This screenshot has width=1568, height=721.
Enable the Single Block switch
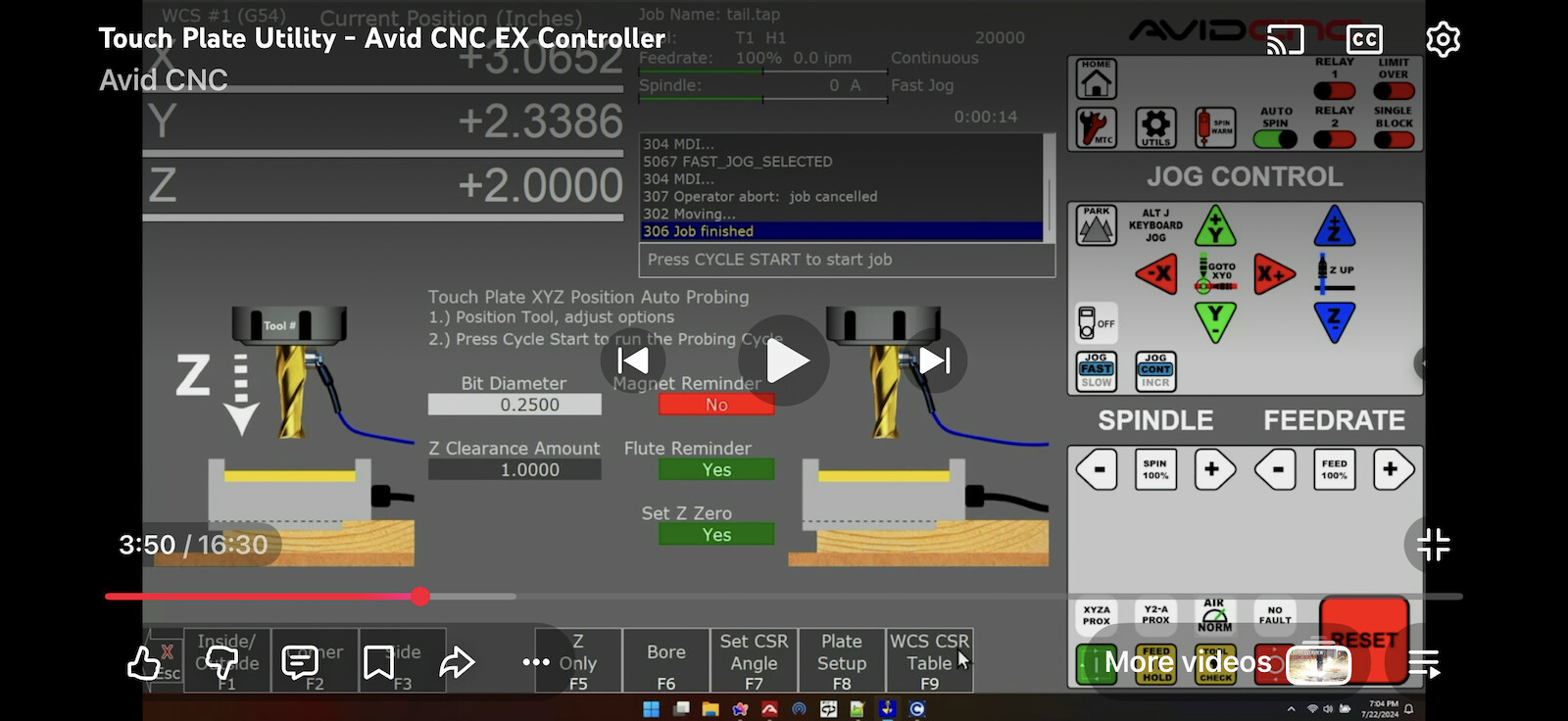tap(1394, 139)
